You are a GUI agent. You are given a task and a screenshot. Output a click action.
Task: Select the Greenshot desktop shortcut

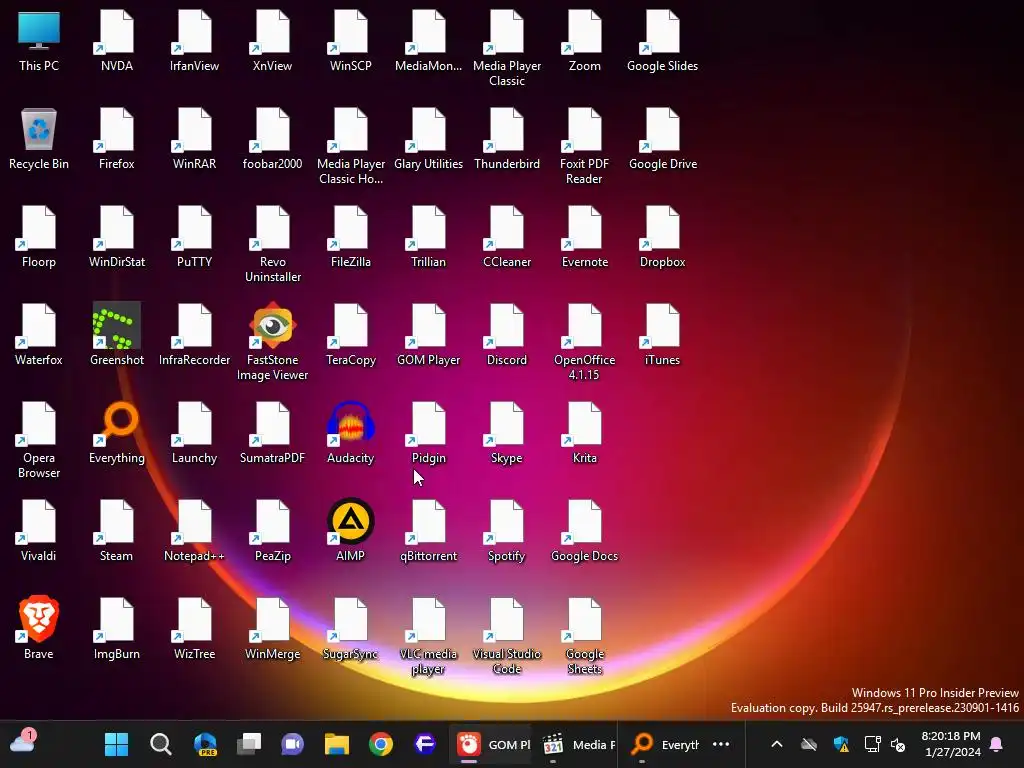pyautogui.click(x=116, y=334)
